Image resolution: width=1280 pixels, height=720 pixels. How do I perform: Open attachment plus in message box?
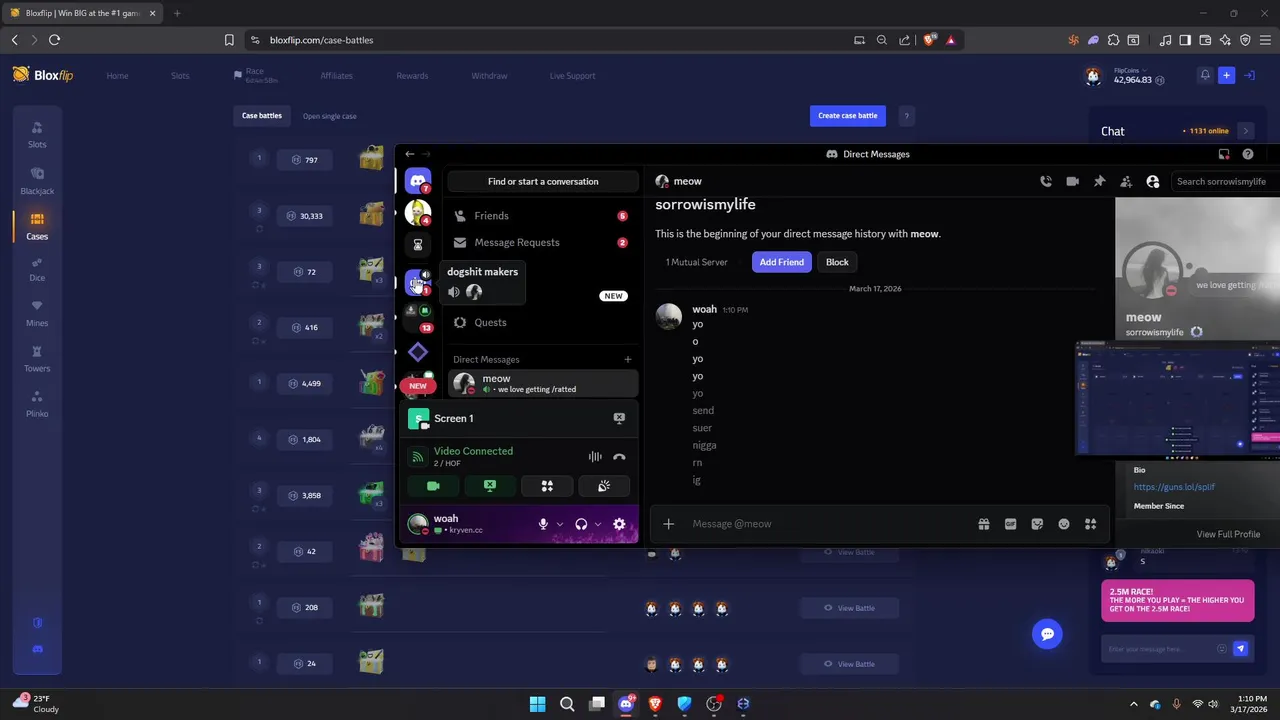pyautogui.click(x=668, y=524)
